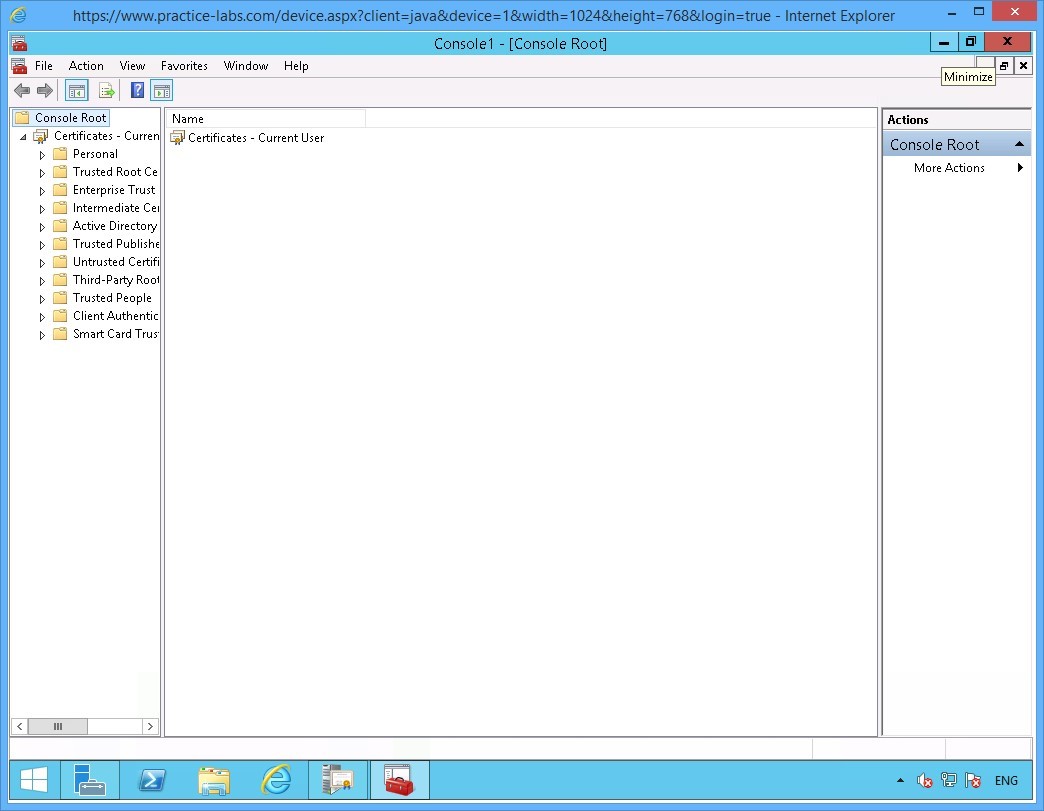The width and height of the screenshot is (1044, 811).
Task: Collapse the Certificates - Current User tree node
Action: coord(22,136)
